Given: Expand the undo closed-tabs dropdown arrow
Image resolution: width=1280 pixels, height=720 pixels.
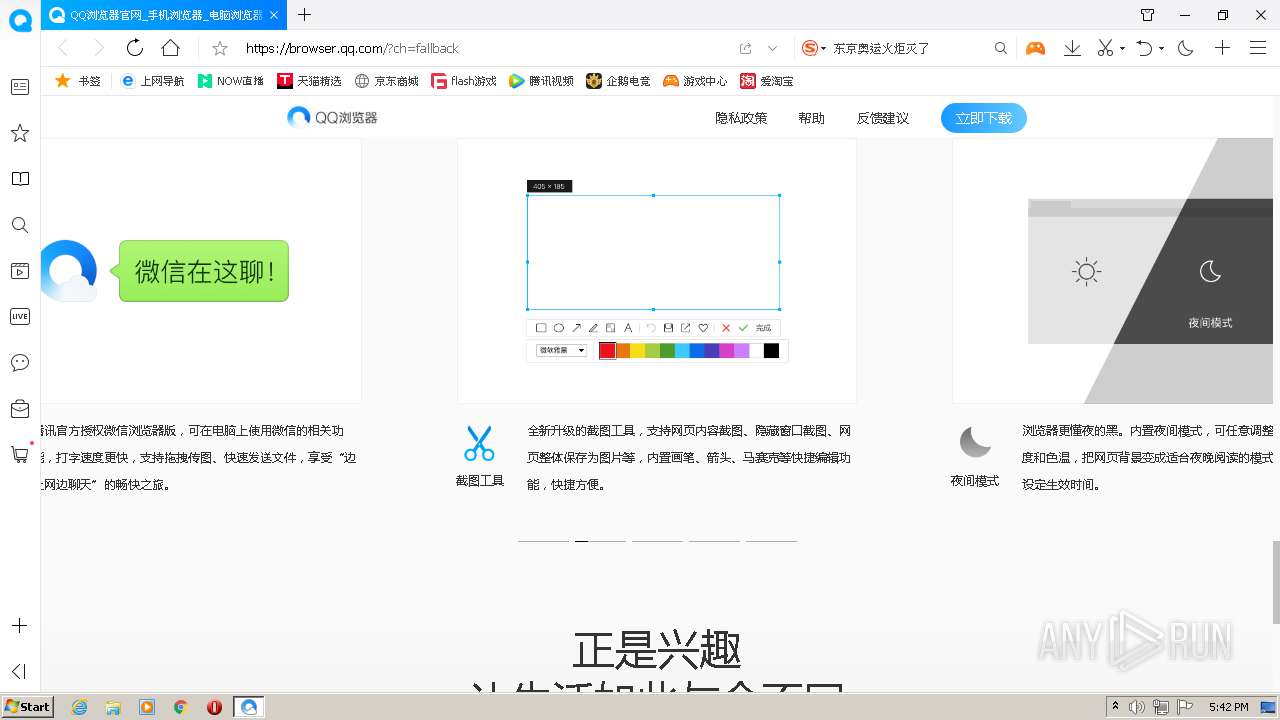Looking at the screenshot, I should [1161, 48].
